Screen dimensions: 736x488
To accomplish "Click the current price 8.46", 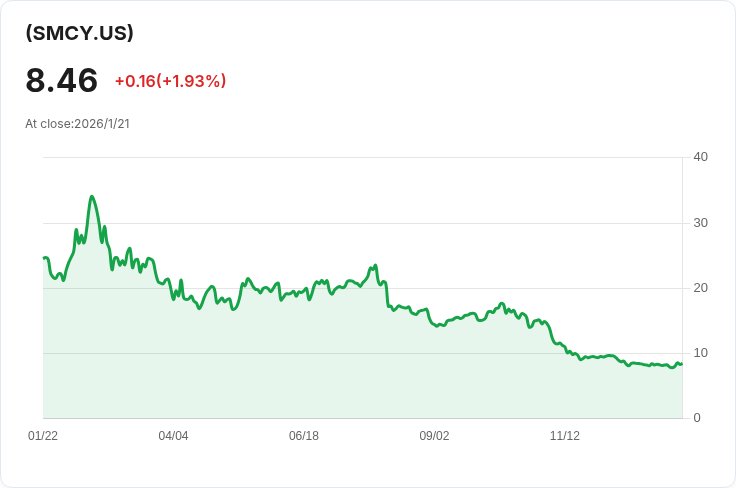I will click(x=62, y=80).
